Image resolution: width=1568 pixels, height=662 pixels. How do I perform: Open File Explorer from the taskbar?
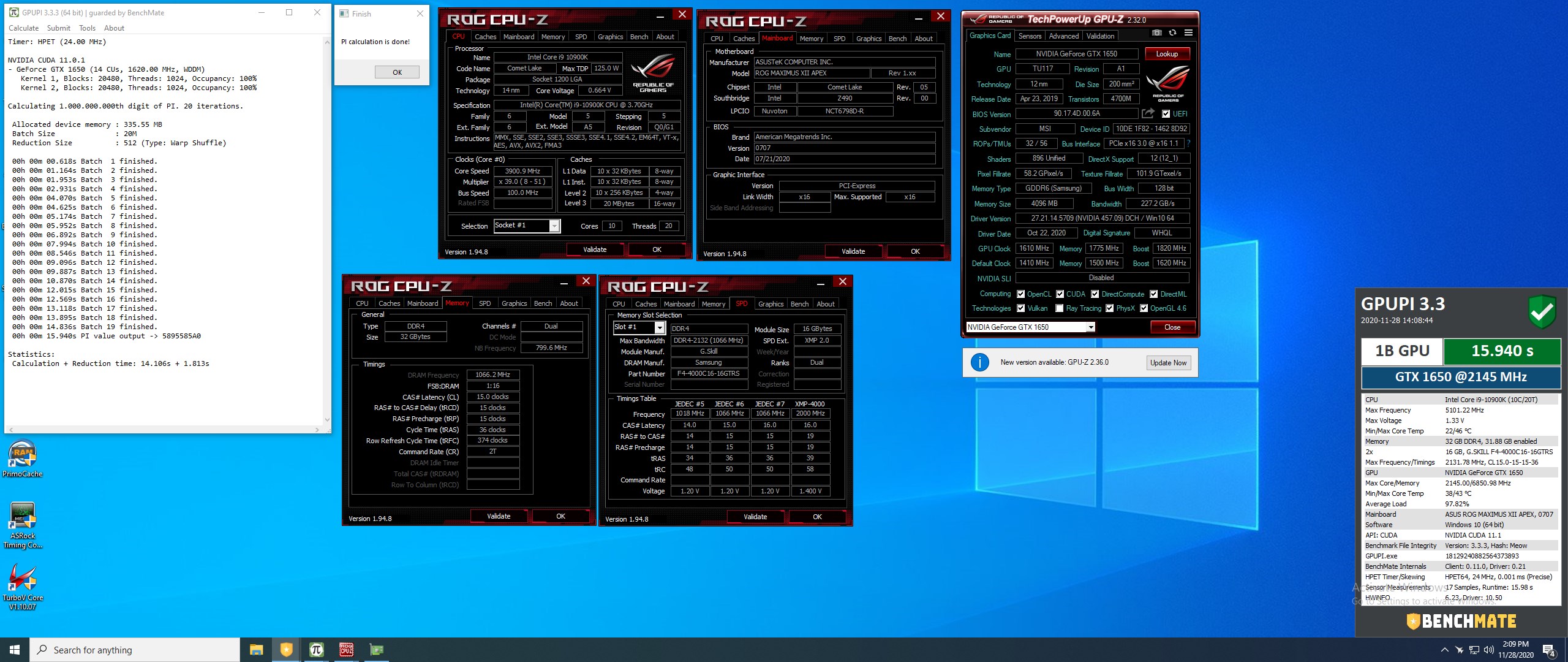click(x=256, y=650)
